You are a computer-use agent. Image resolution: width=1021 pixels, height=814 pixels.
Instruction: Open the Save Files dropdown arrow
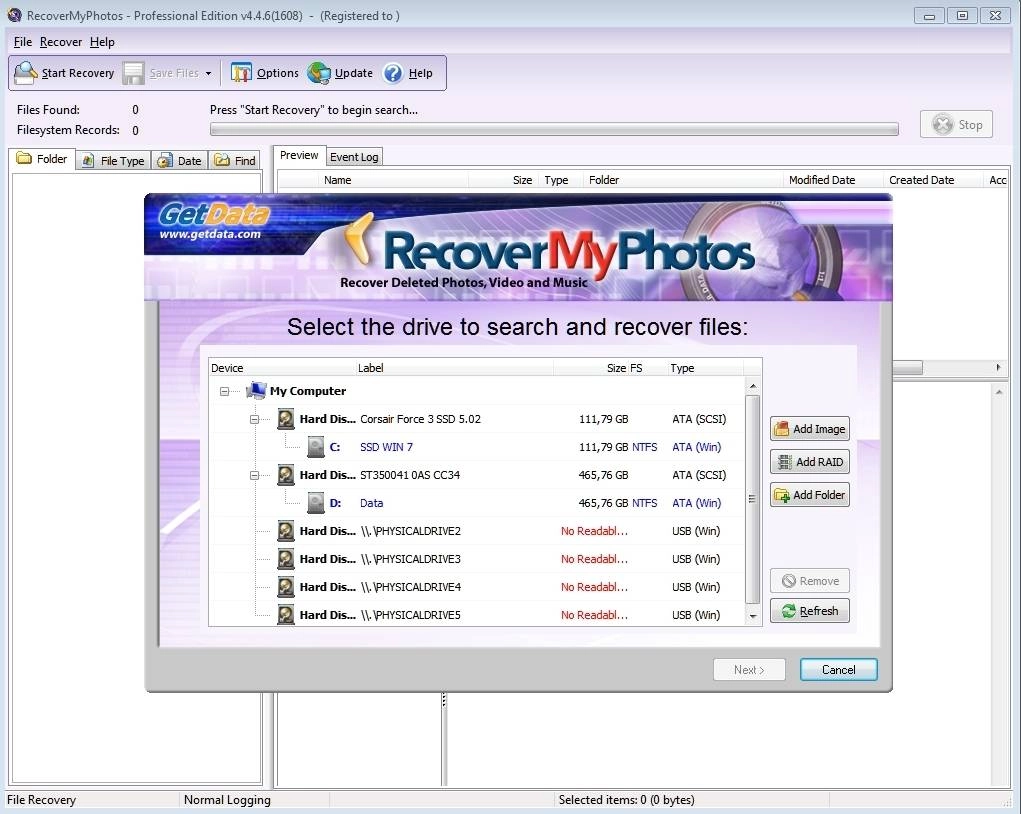(208, 74)
